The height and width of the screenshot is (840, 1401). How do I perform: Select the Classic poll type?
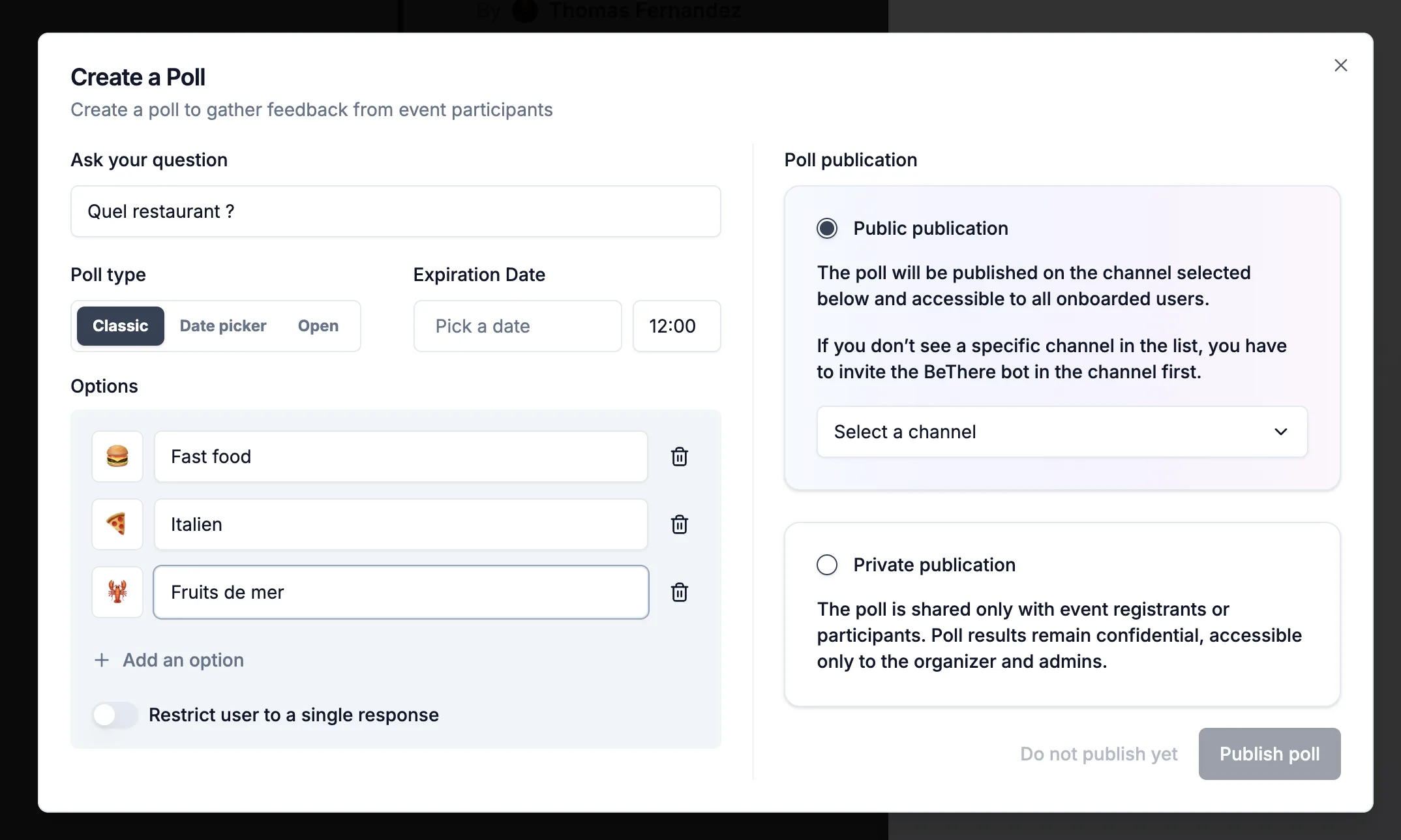coord(121,326)
